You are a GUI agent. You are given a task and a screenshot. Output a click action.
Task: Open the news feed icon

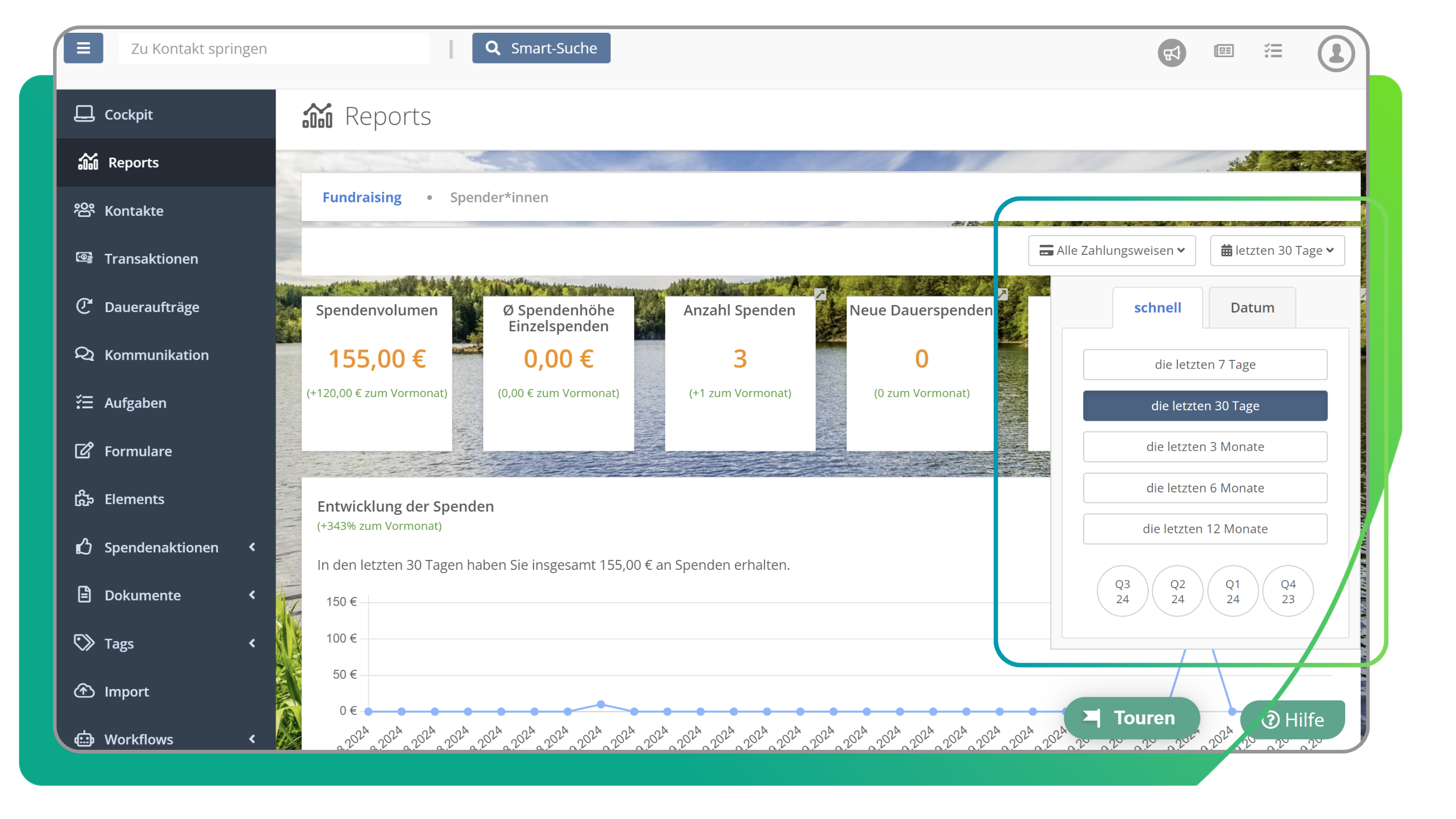[x=1223, y=51]
